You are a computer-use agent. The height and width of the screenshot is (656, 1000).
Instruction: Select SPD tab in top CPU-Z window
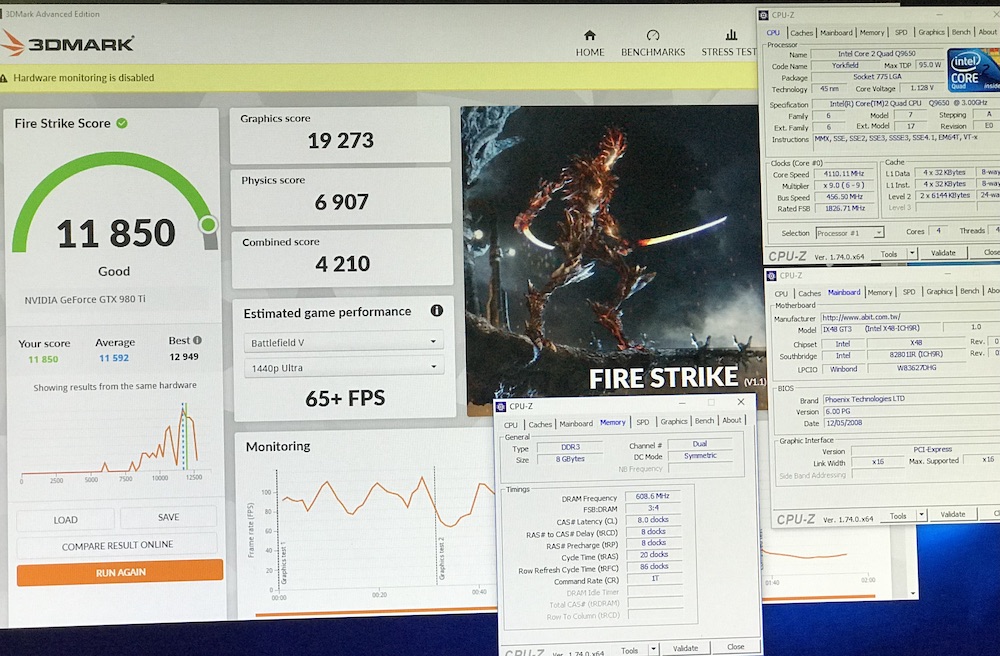click(901, 33)
